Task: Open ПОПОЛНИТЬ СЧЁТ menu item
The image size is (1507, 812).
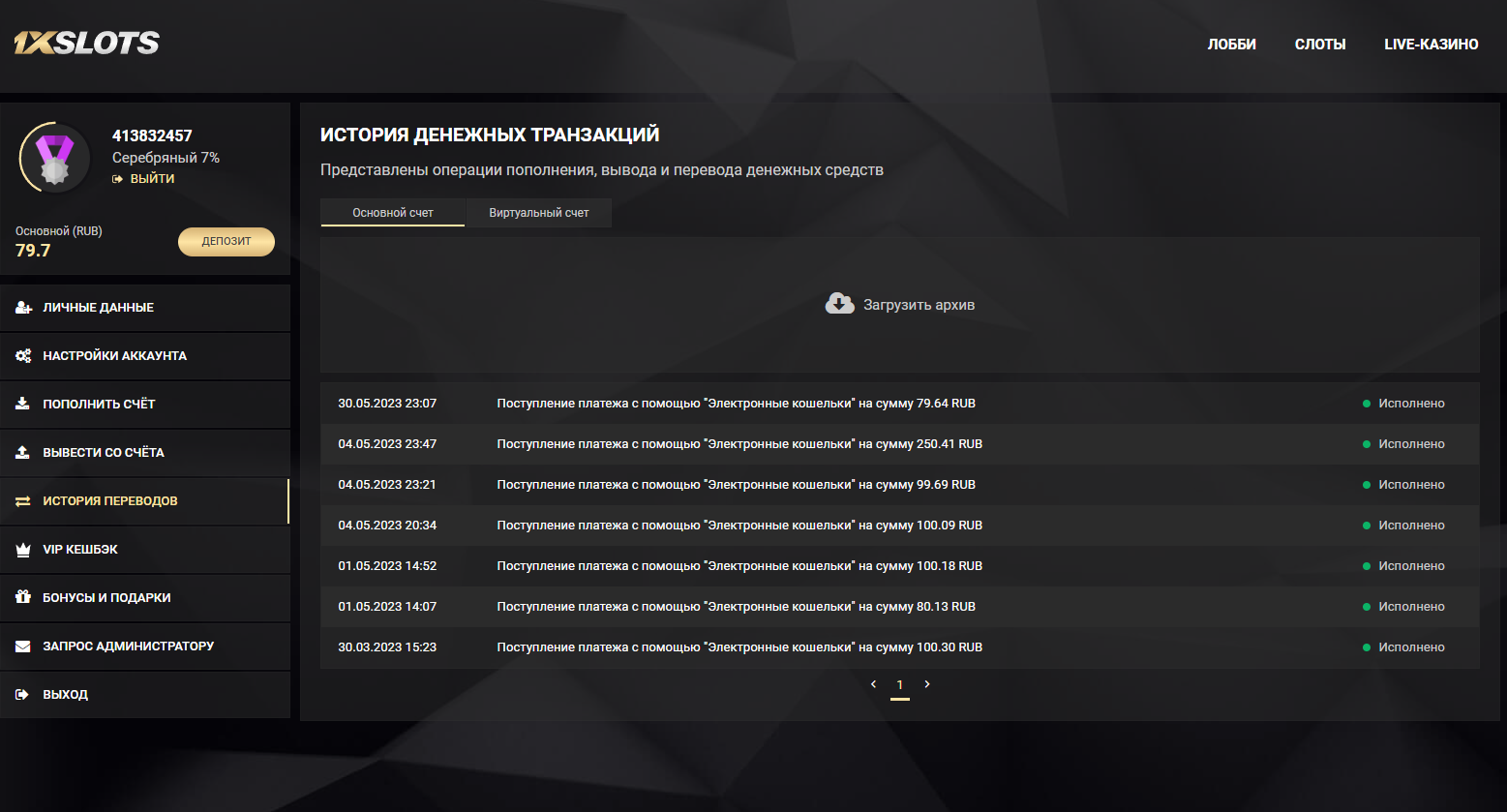Action: point(145,405)
